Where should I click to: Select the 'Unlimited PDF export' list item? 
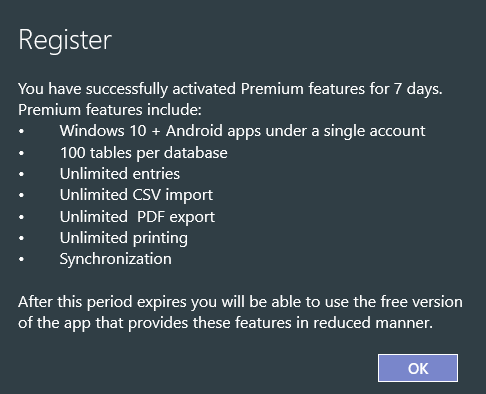tap(137, 217)
